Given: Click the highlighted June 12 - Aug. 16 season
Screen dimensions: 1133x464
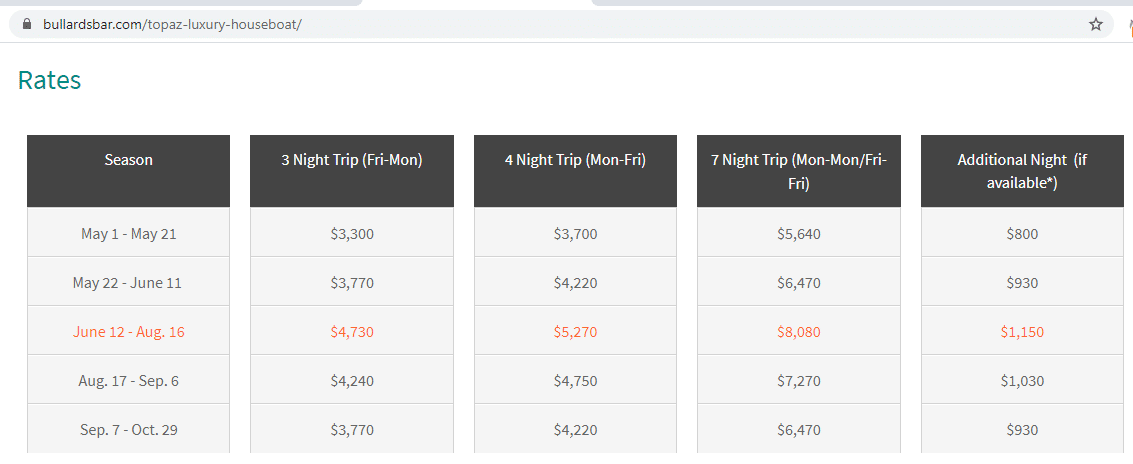Looking at the screenshot, I should [129, 332].
